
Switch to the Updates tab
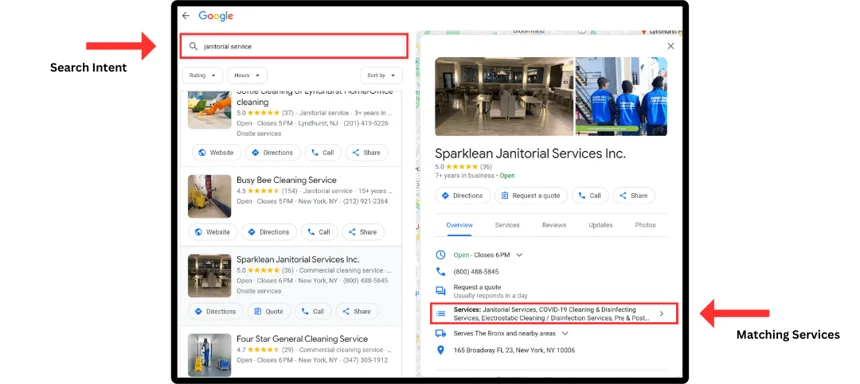tap(601, 225)
